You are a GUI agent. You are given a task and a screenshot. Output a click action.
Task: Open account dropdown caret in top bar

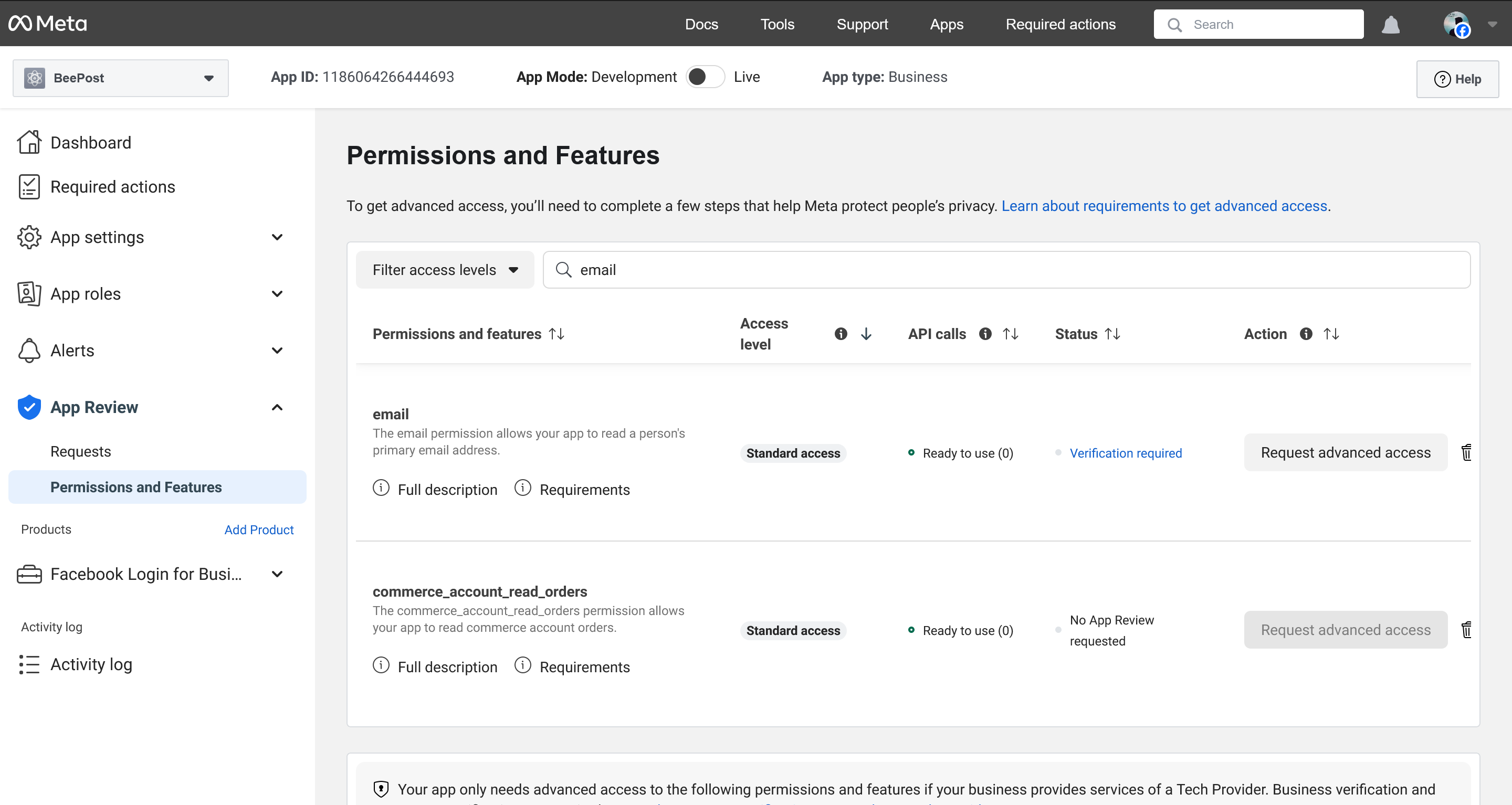tap(1492, 24)
